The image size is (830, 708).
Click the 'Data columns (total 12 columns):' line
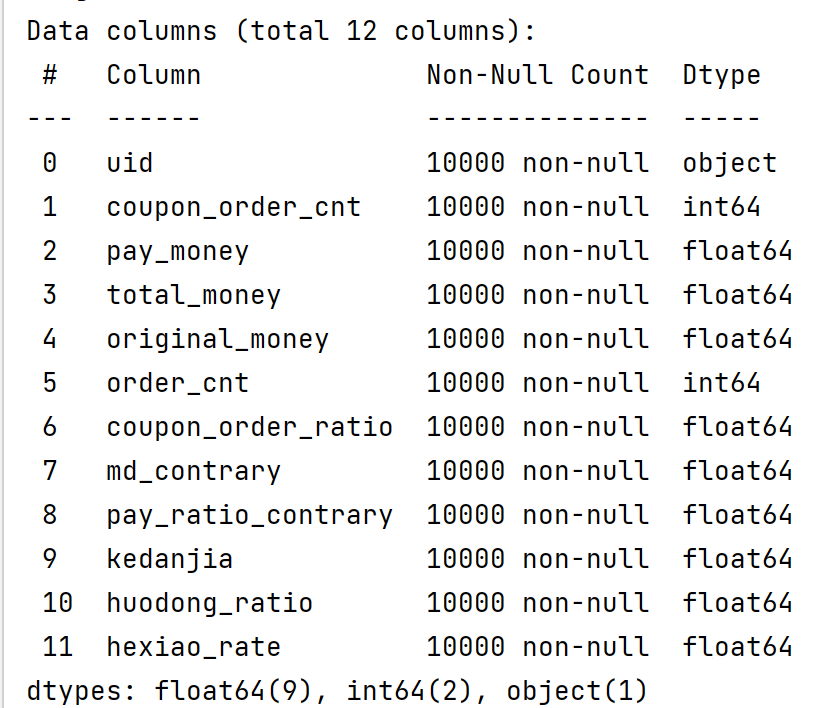tap(281, 31)
